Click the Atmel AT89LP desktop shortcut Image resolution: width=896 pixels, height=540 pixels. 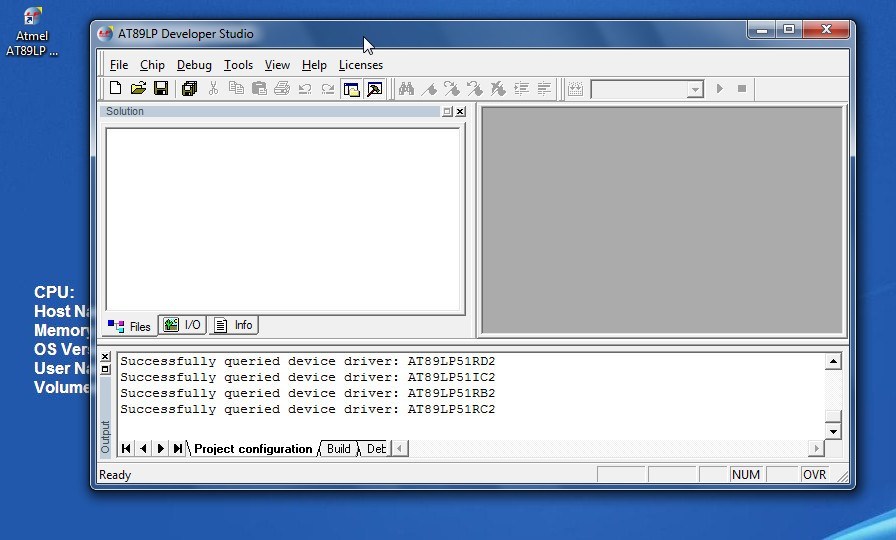[x=32, y=32]
